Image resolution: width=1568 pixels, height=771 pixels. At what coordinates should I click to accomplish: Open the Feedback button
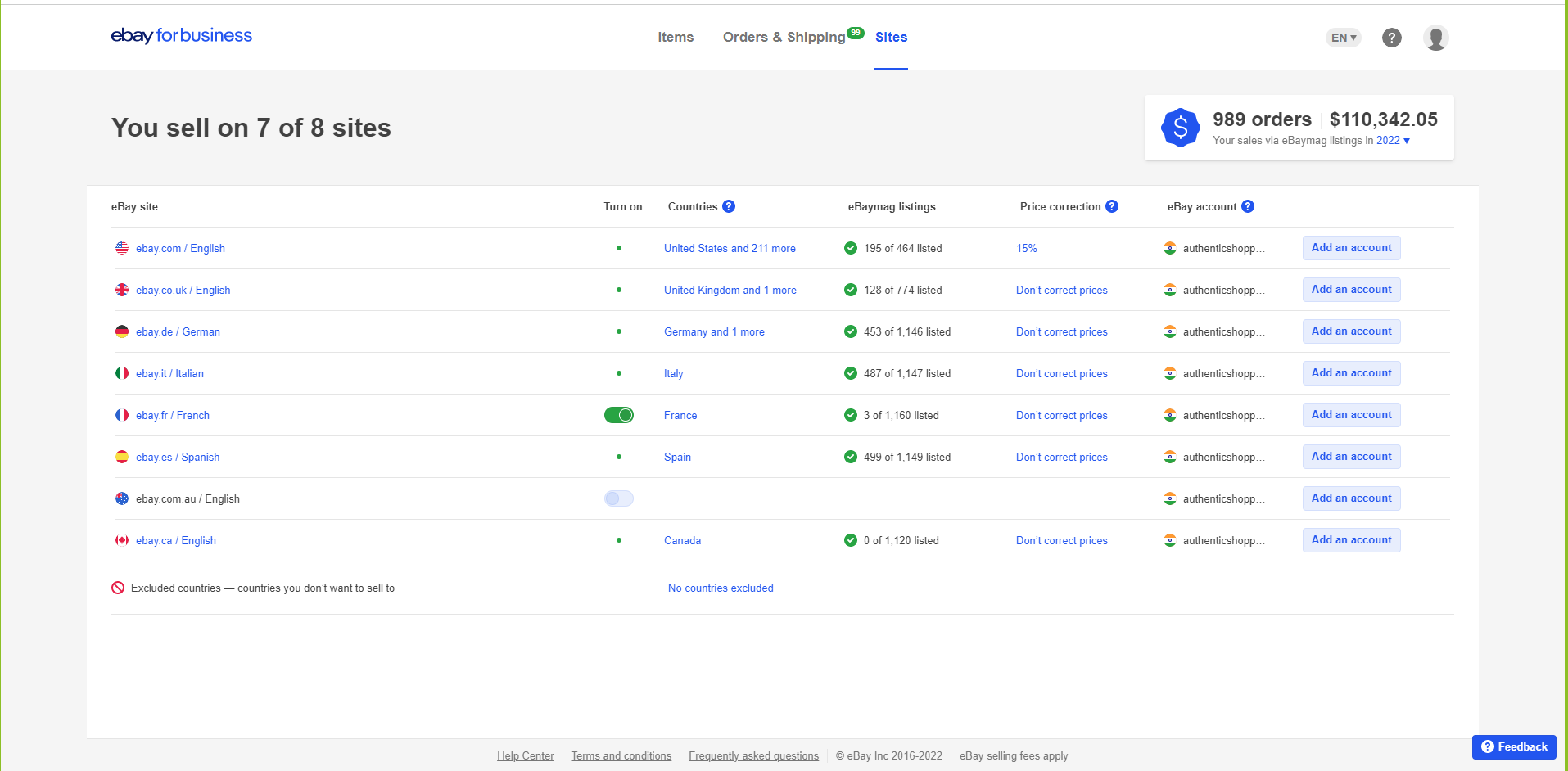pyautogui.click(x=1514, y=746)
